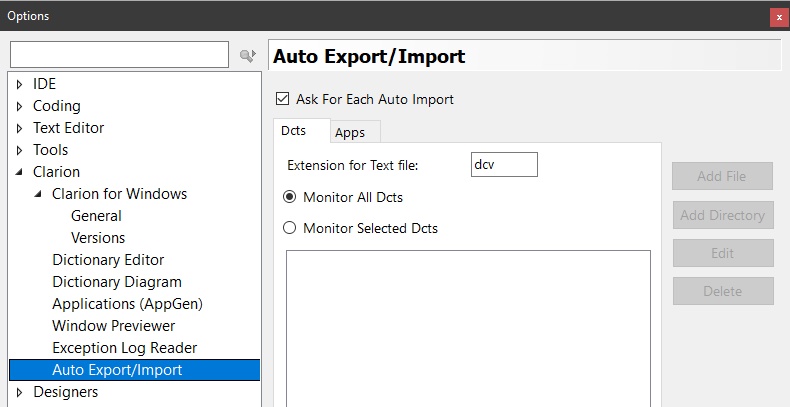The height and width of the screenshot is (407, 790).
Task: Toggle Ask For Each Auto Import checkbox
Action: pos(282,99)
